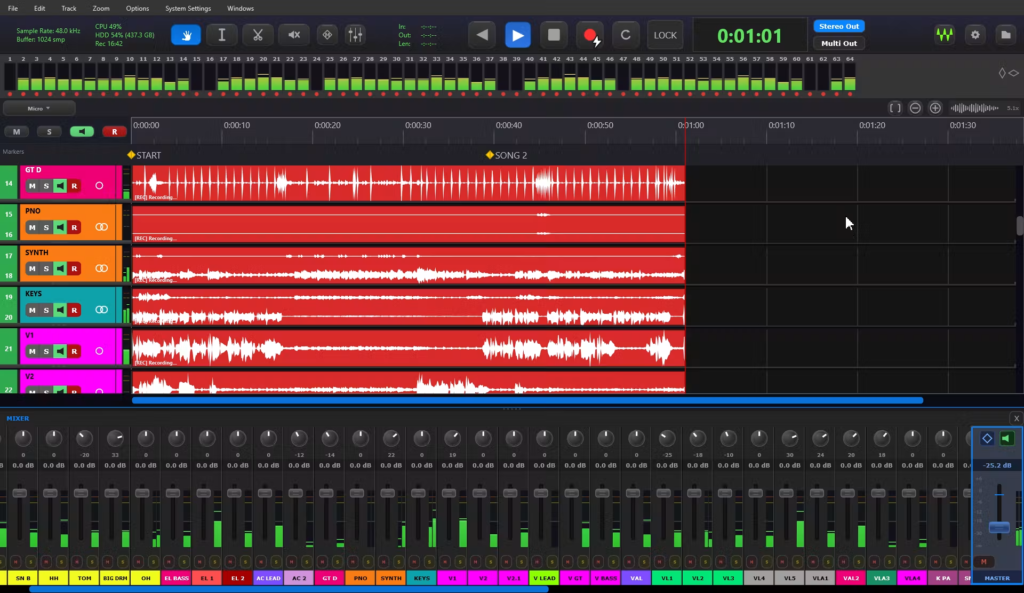Zoom in with plus magnifier
The image size is (1024, 593).
coord(935,108)
